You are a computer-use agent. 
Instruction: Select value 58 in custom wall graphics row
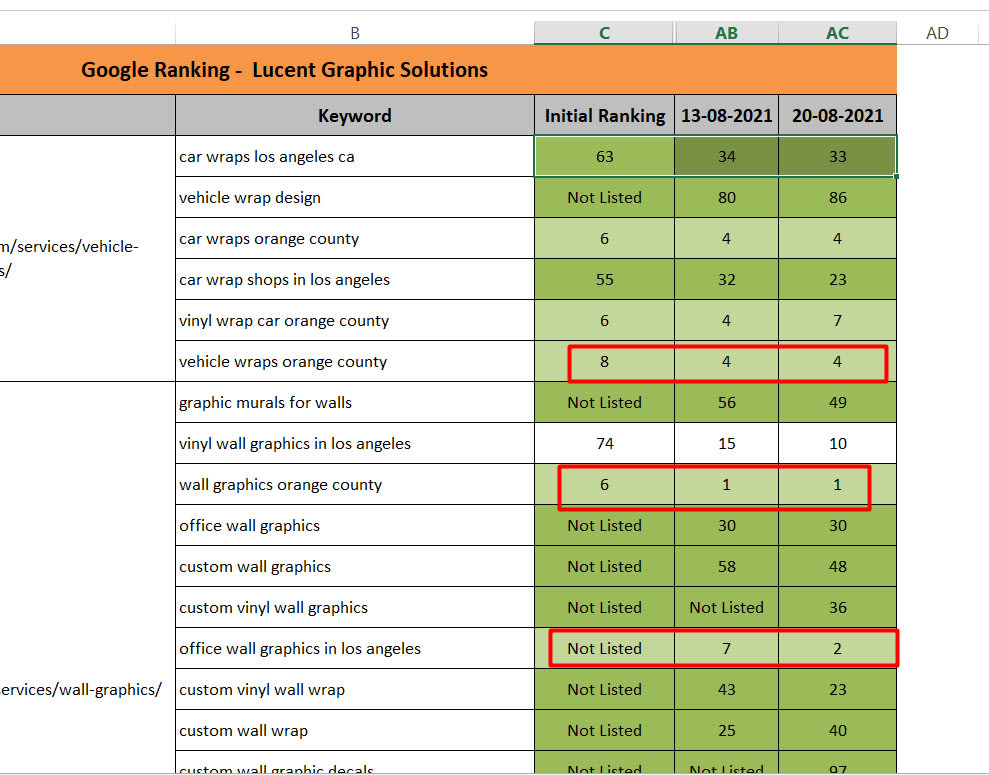click(x=727, y=566)
